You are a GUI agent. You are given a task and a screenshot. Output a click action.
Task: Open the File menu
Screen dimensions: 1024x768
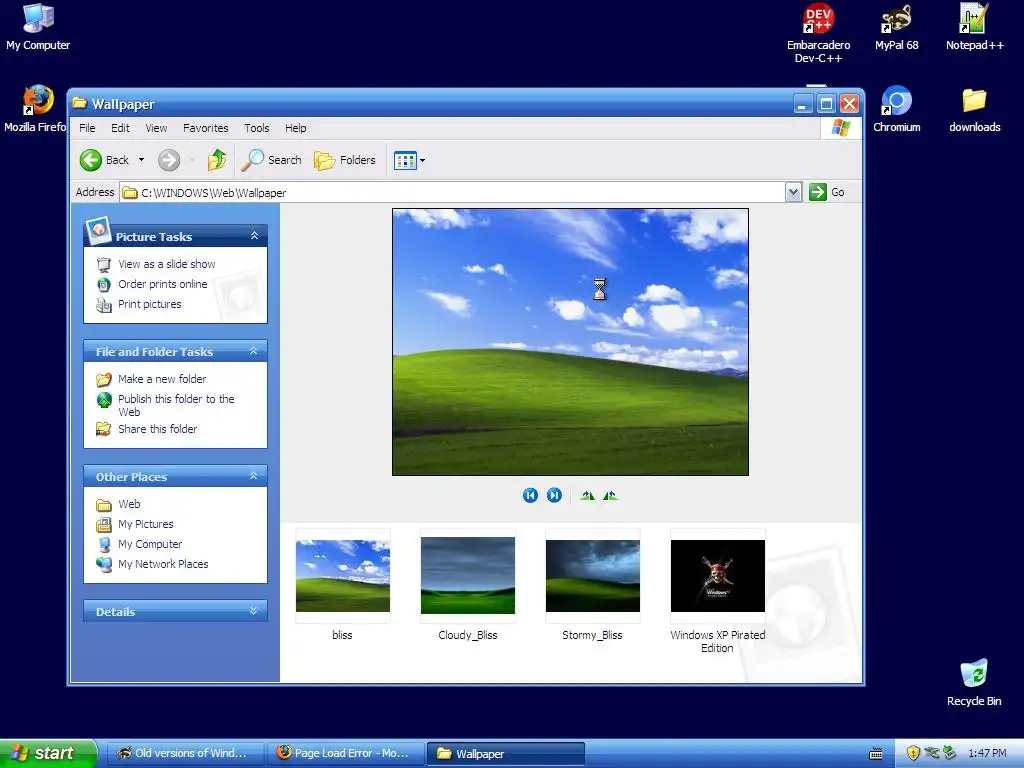click(x=87, y=128)
